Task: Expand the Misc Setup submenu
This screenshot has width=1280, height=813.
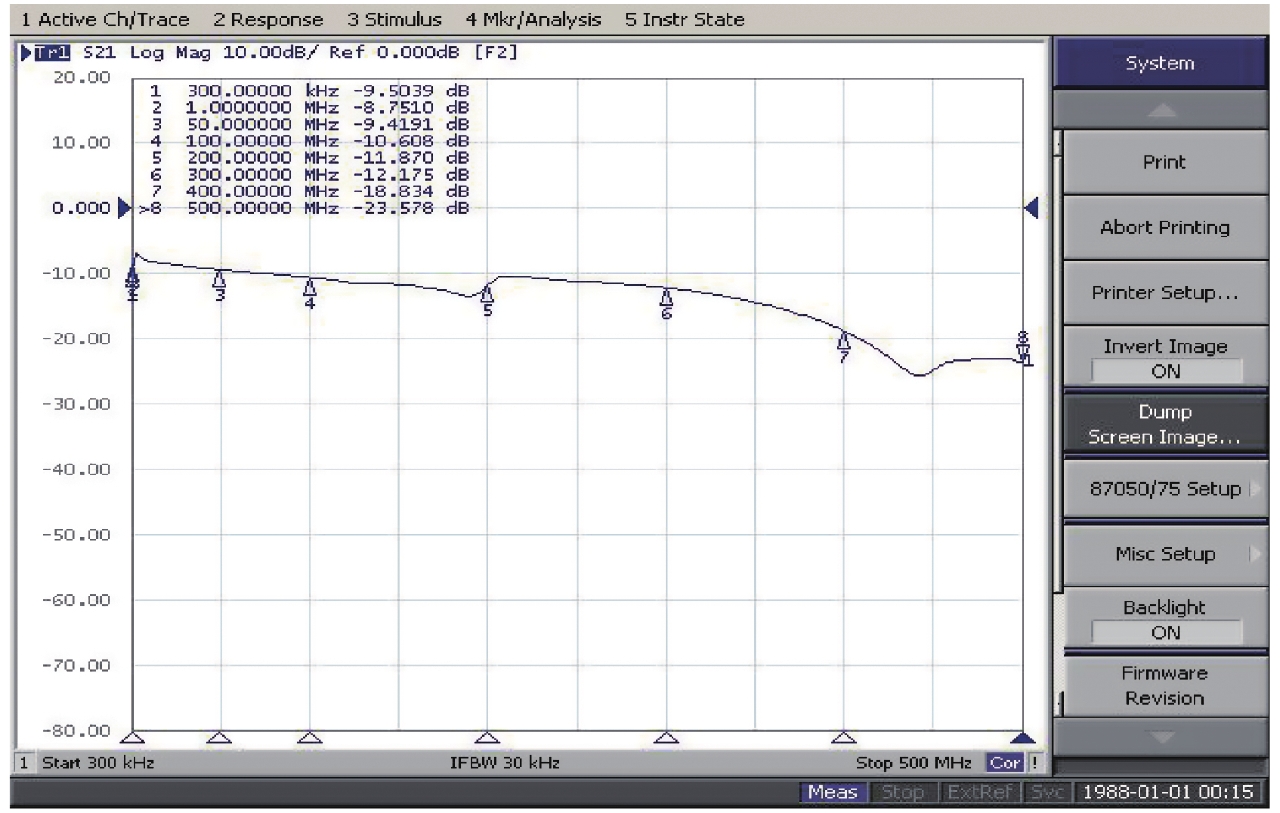Action: pyautogui.click(x=1165, y=554)
